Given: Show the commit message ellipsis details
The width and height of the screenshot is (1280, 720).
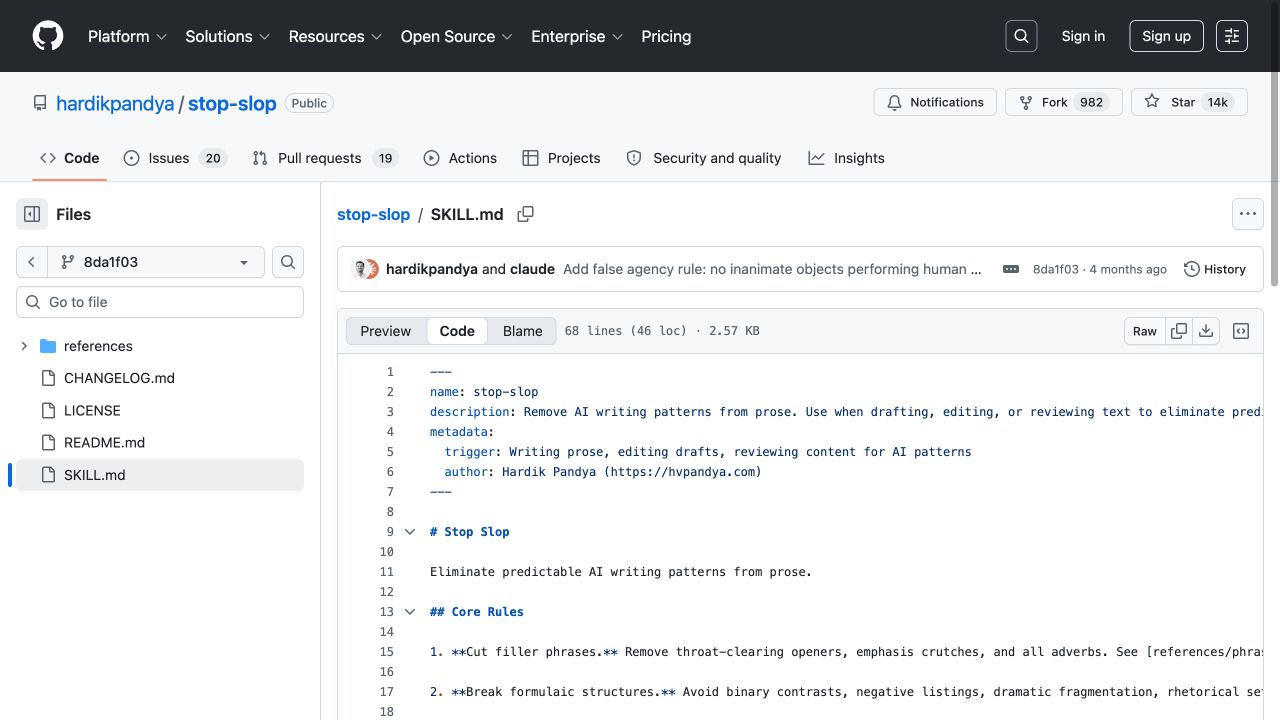Looking at the screenshot, I should [1011, 269].
